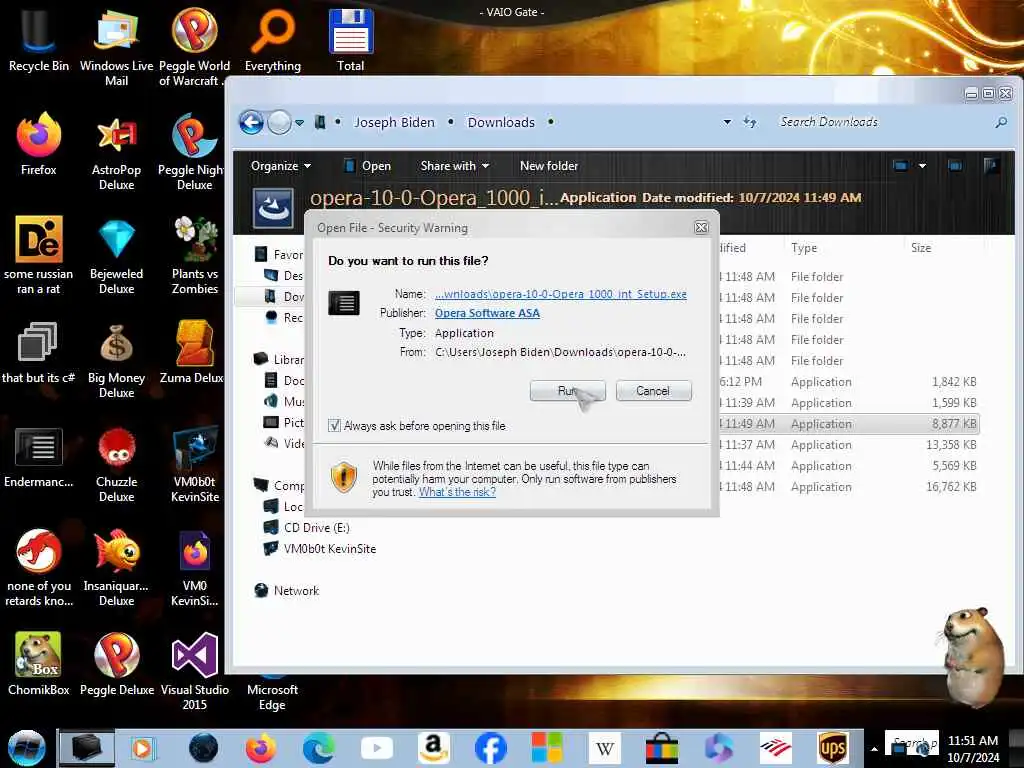Open the Total desktop icon

coord(351,40)
